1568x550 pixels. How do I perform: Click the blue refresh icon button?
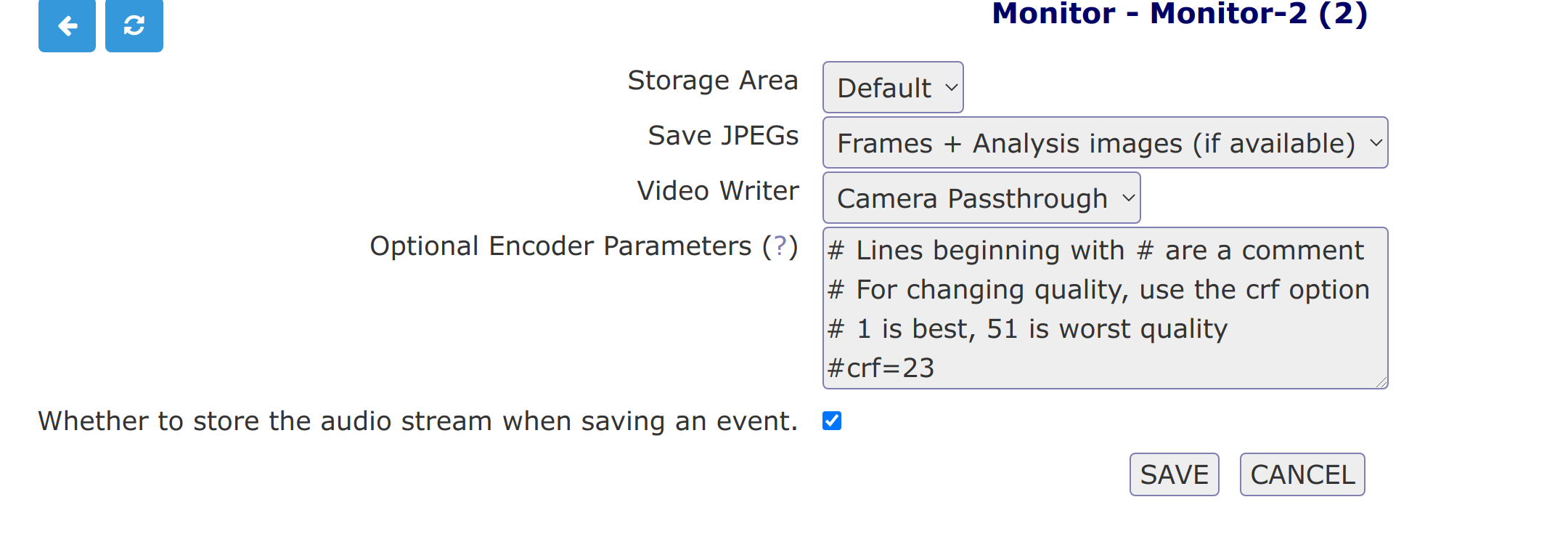pyautogui.click(x=134, y=25)
